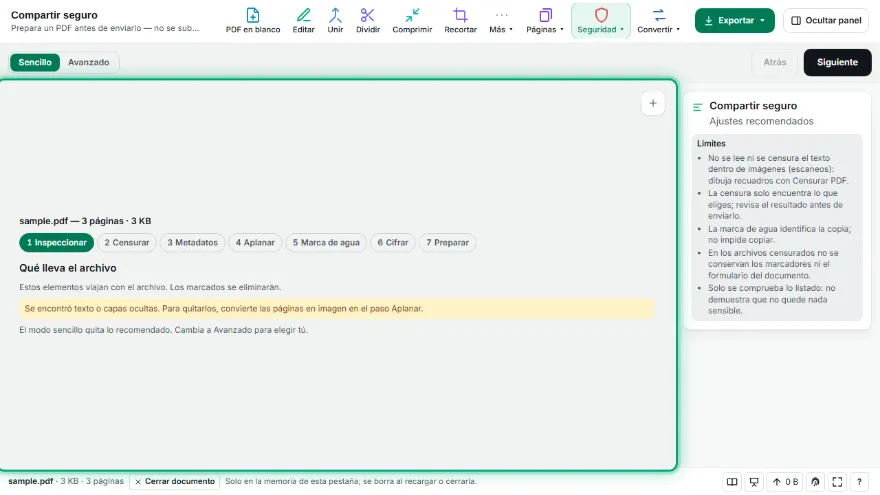Click 'Ajustes recomendados' subtitle
This screenshot has width=880, height=495.
761,121
